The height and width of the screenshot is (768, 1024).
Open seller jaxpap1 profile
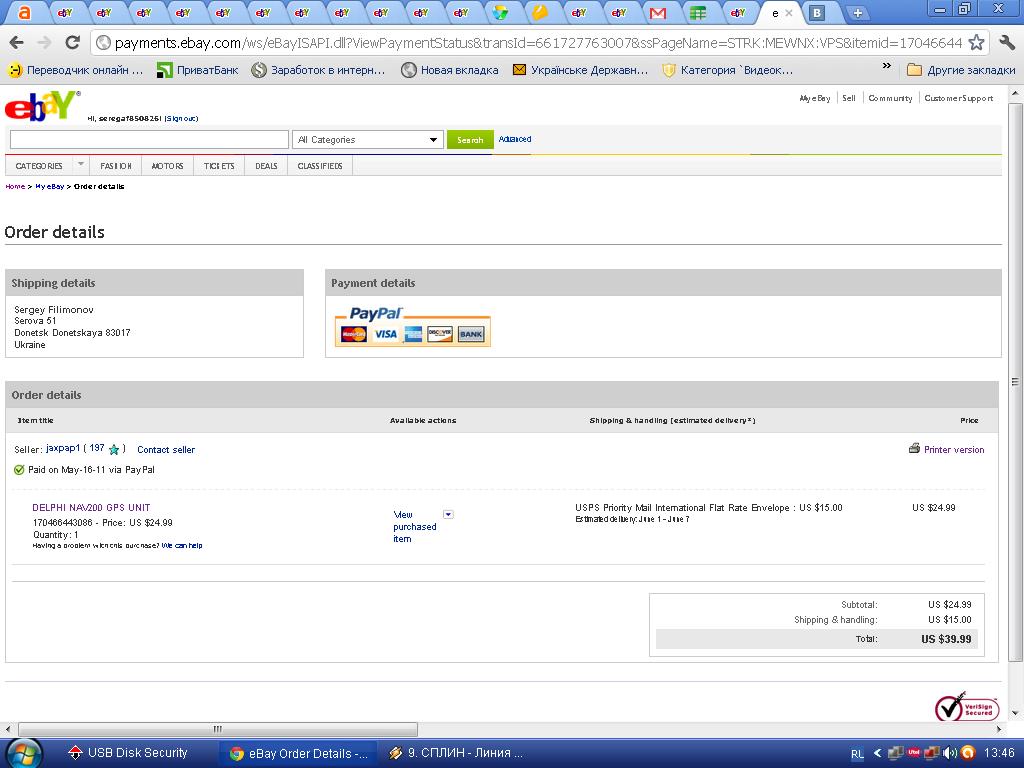(x=63, y=448)
